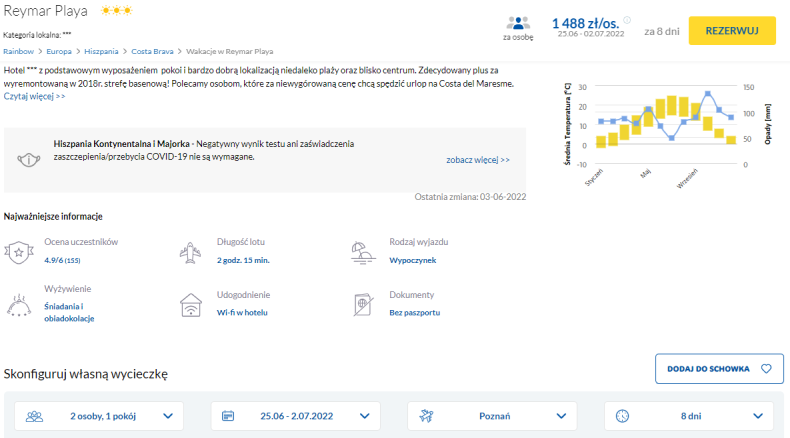This screenshot has height=438, width=790.
Task: Click the Skonfiguruj własną wycieczkę heading
Action: [86, 374]
